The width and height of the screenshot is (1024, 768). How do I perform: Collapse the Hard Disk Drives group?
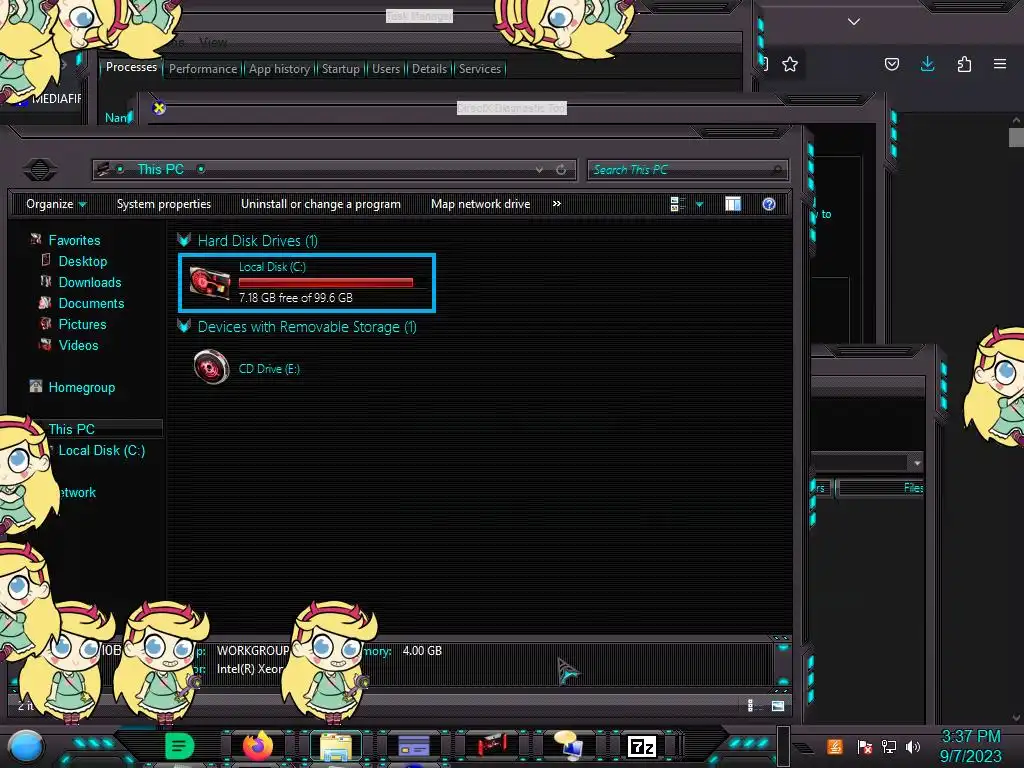click(184, 240)
